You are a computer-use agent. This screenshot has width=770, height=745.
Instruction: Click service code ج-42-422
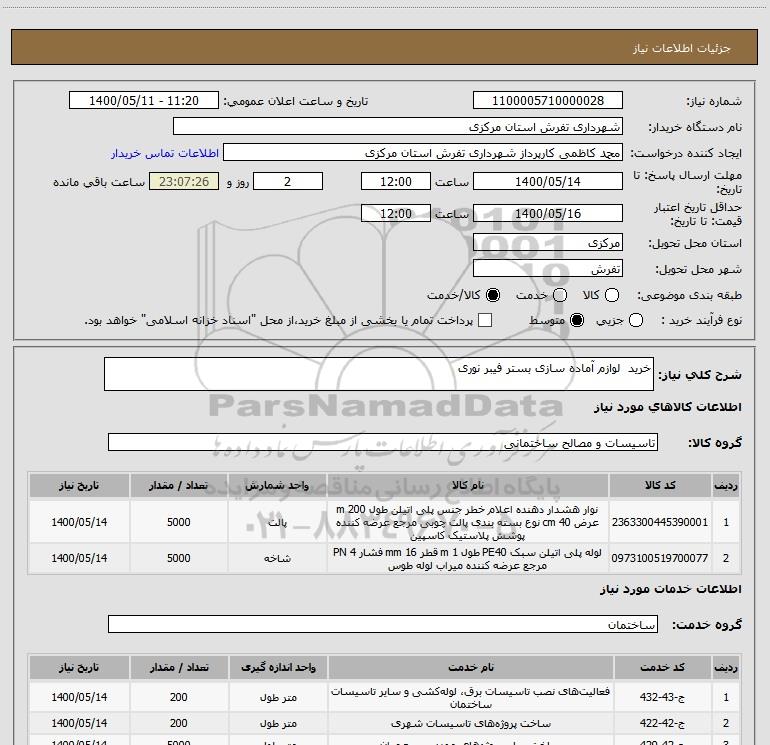[662, 723]
